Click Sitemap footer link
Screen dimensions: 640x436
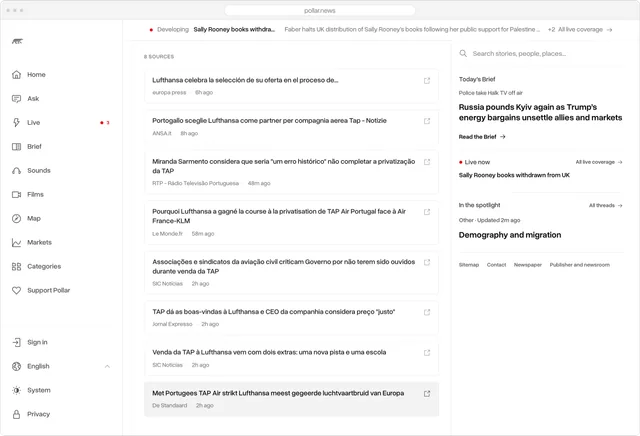pos(469,265)
